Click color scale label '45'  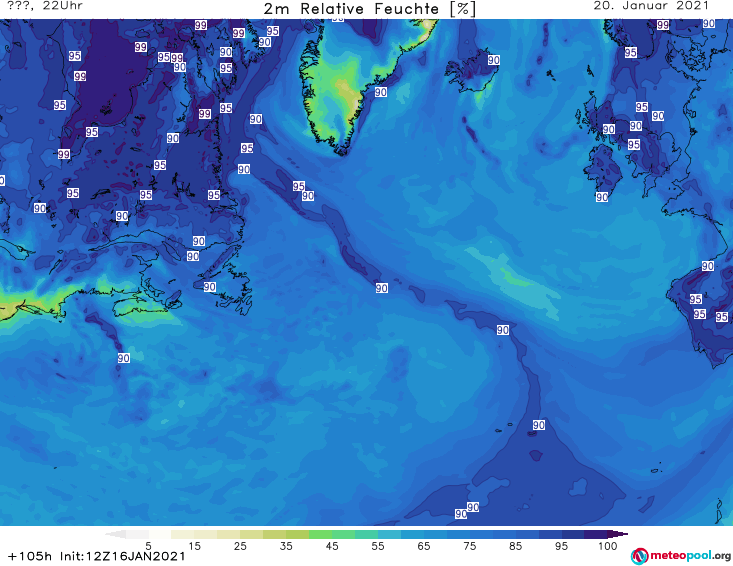331,546
